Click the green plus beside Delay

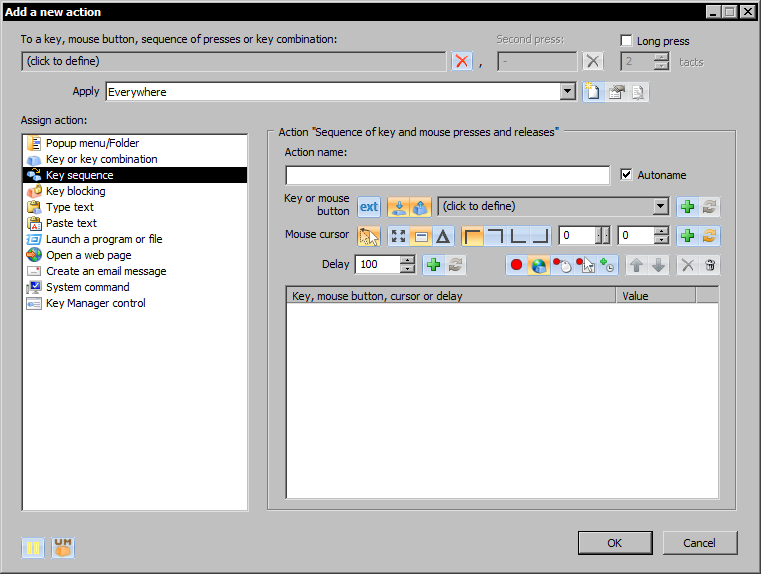(x=433, y=265)
